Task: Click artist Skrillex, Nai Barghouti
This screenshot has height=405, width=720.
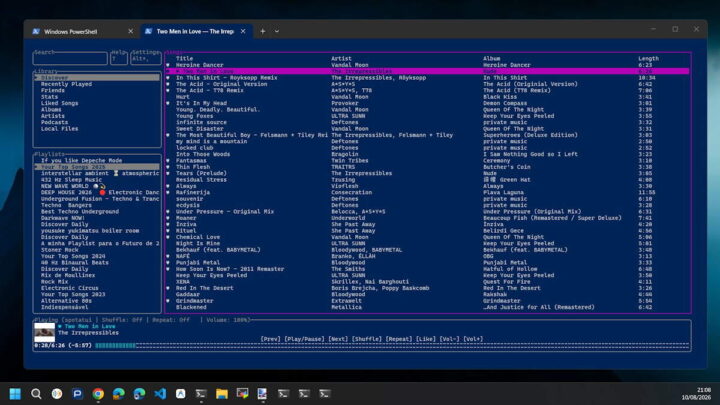Action: (370, 282)
